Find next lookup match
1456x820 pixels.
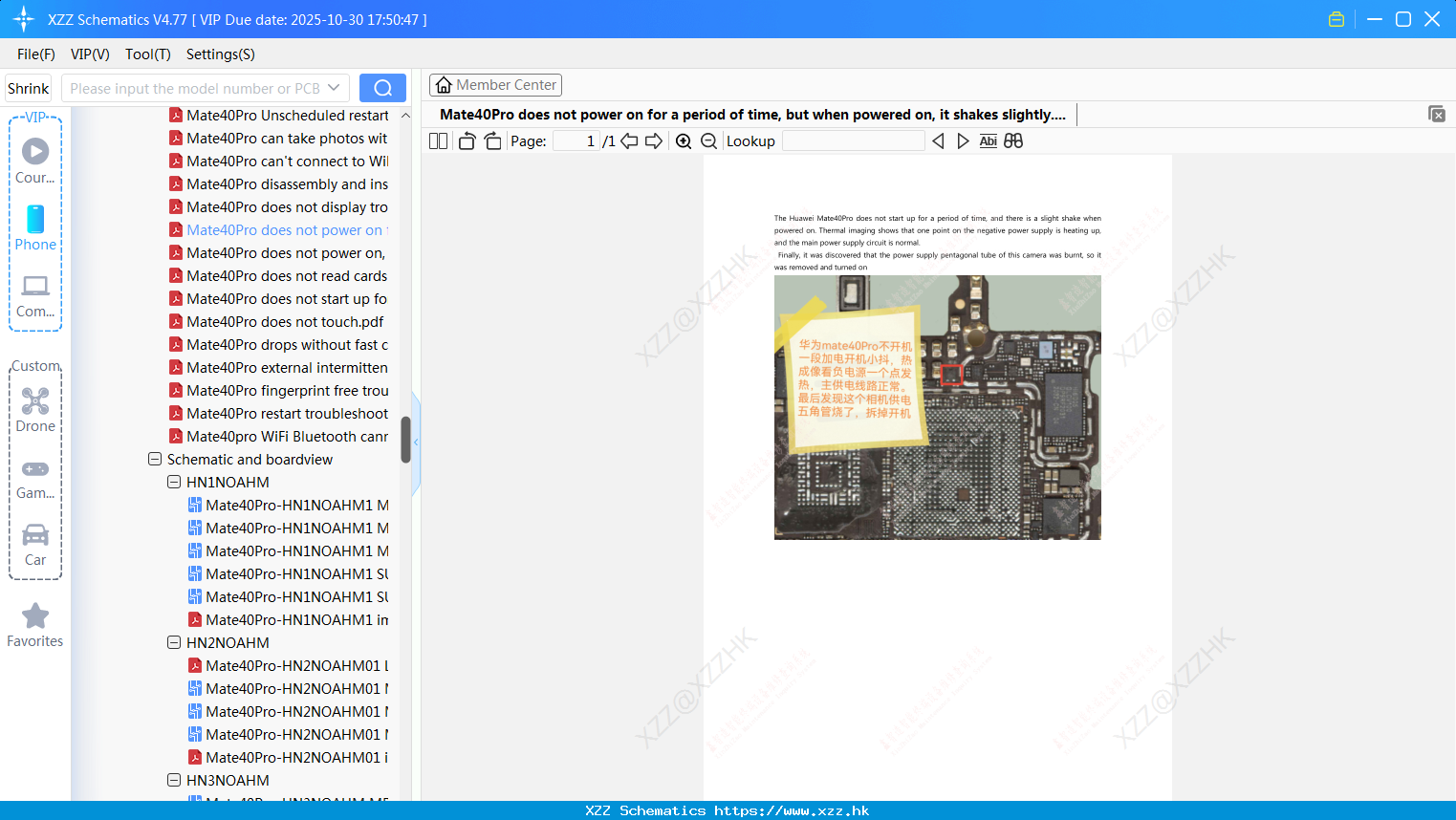pyautogui.click(x=963, y=140)
